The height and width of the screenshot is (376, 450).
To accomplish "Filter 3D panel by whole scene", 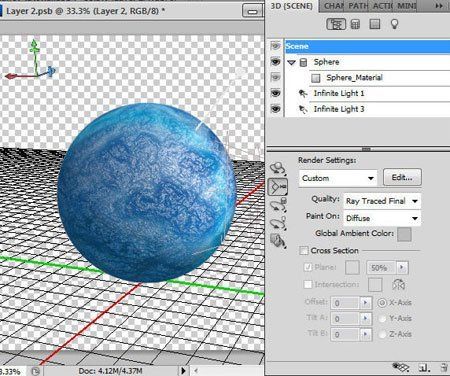I will [x=336, y=24].
